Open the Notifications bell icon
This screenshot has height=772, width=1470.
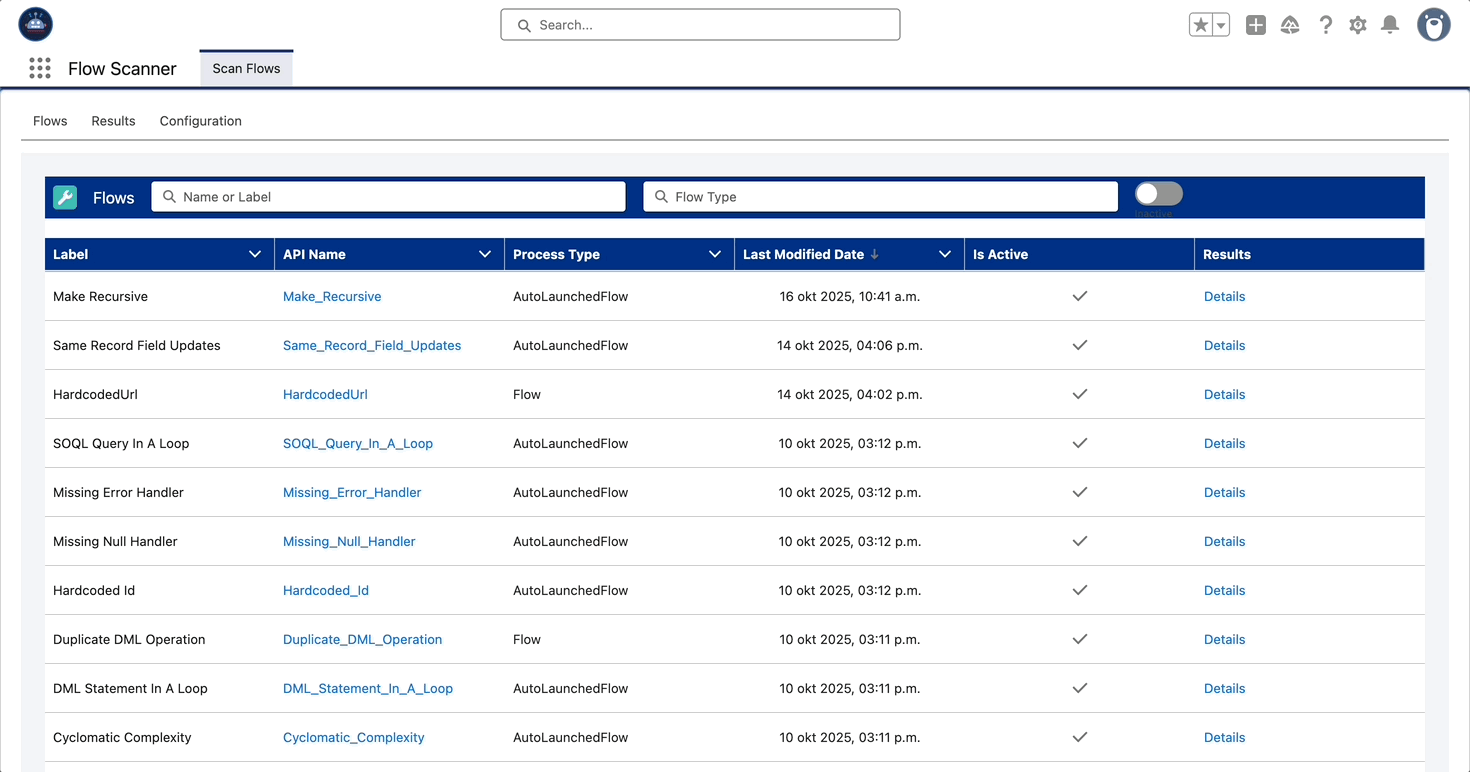1390,26
